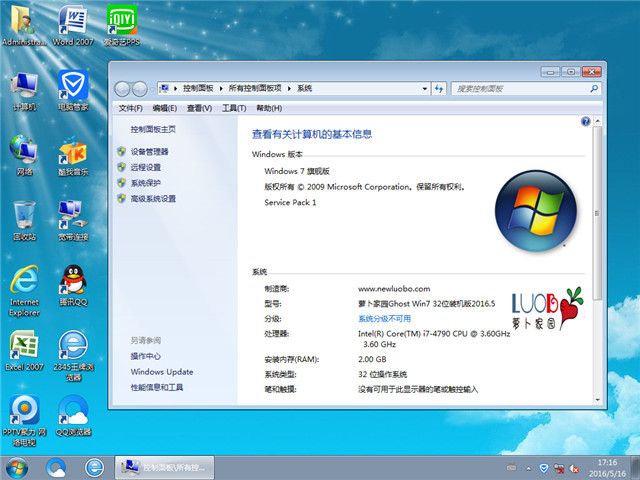Select the Computer (计算机) desktop icon
Viewport: 640px width, 480px height.
point(24,91)
